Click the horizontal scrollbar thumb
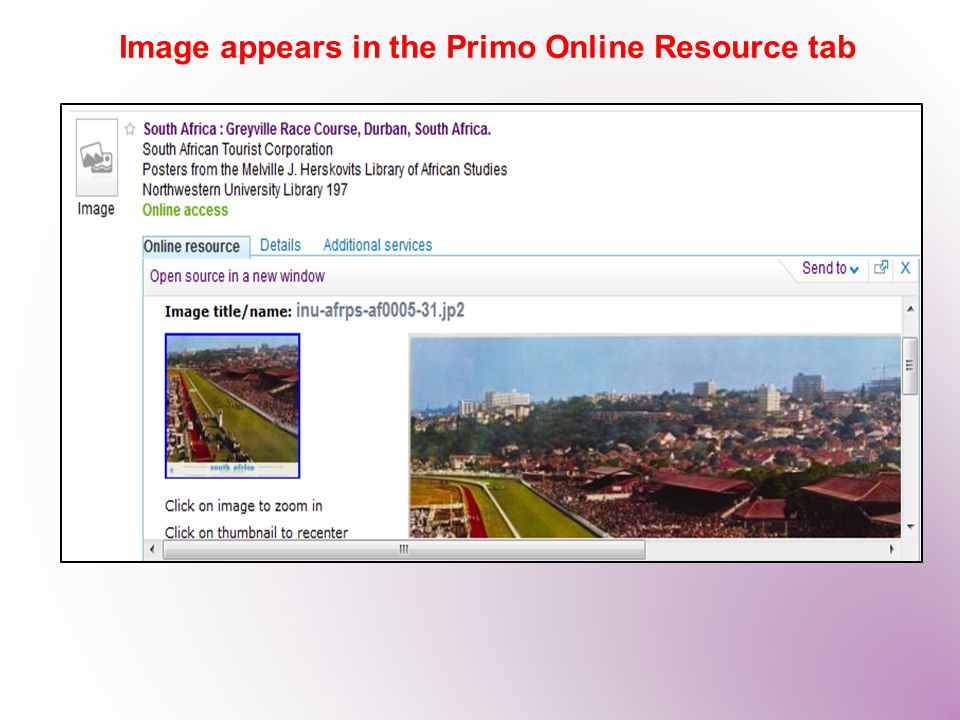 click(404, 549)
